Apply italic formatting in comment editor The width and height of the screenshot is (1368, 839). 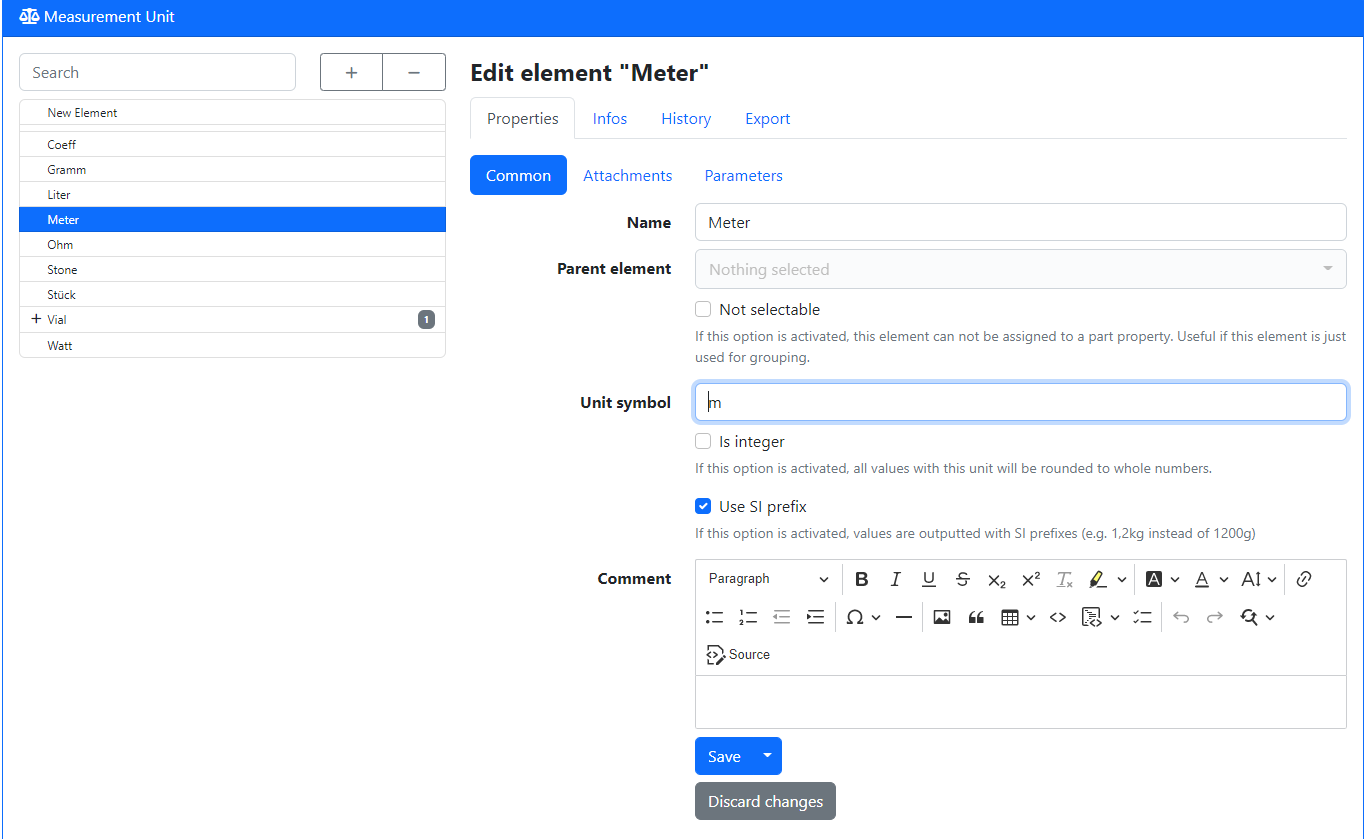[x=895, y=579]
